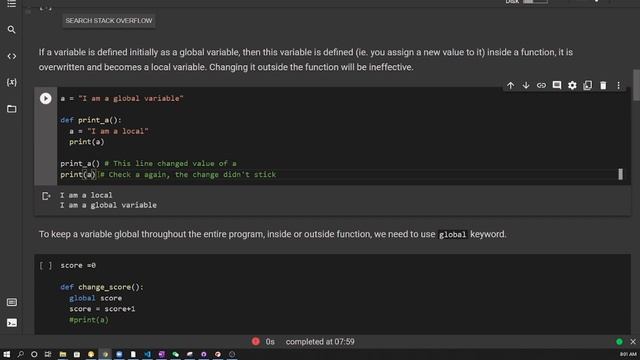Screen dimensions: 640x360
Task: Open Visual Studio Code from the taskbar
Action: pos(147,354)
